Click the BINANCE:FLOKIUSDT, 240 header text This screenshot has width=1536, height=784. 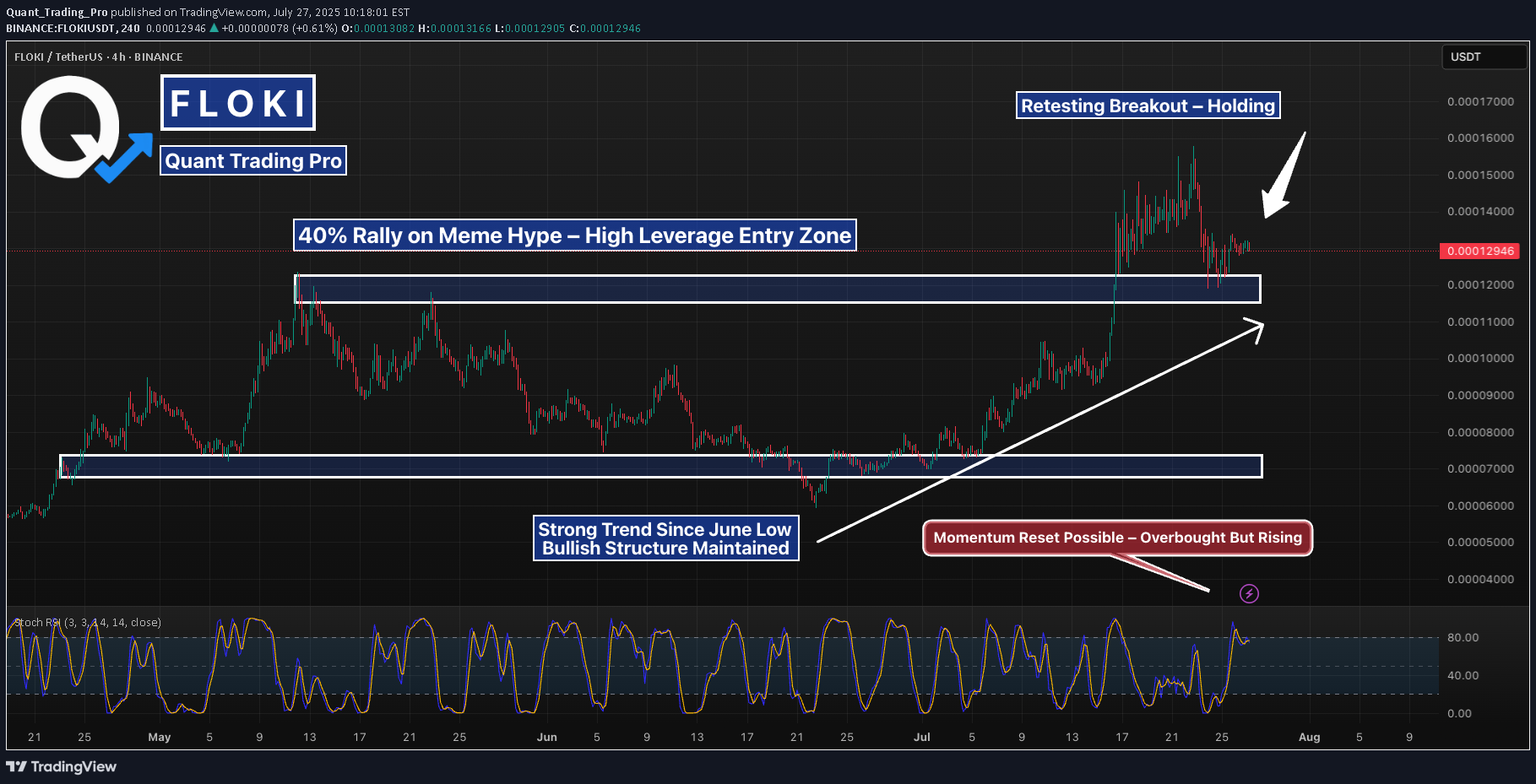pos(73,28)
